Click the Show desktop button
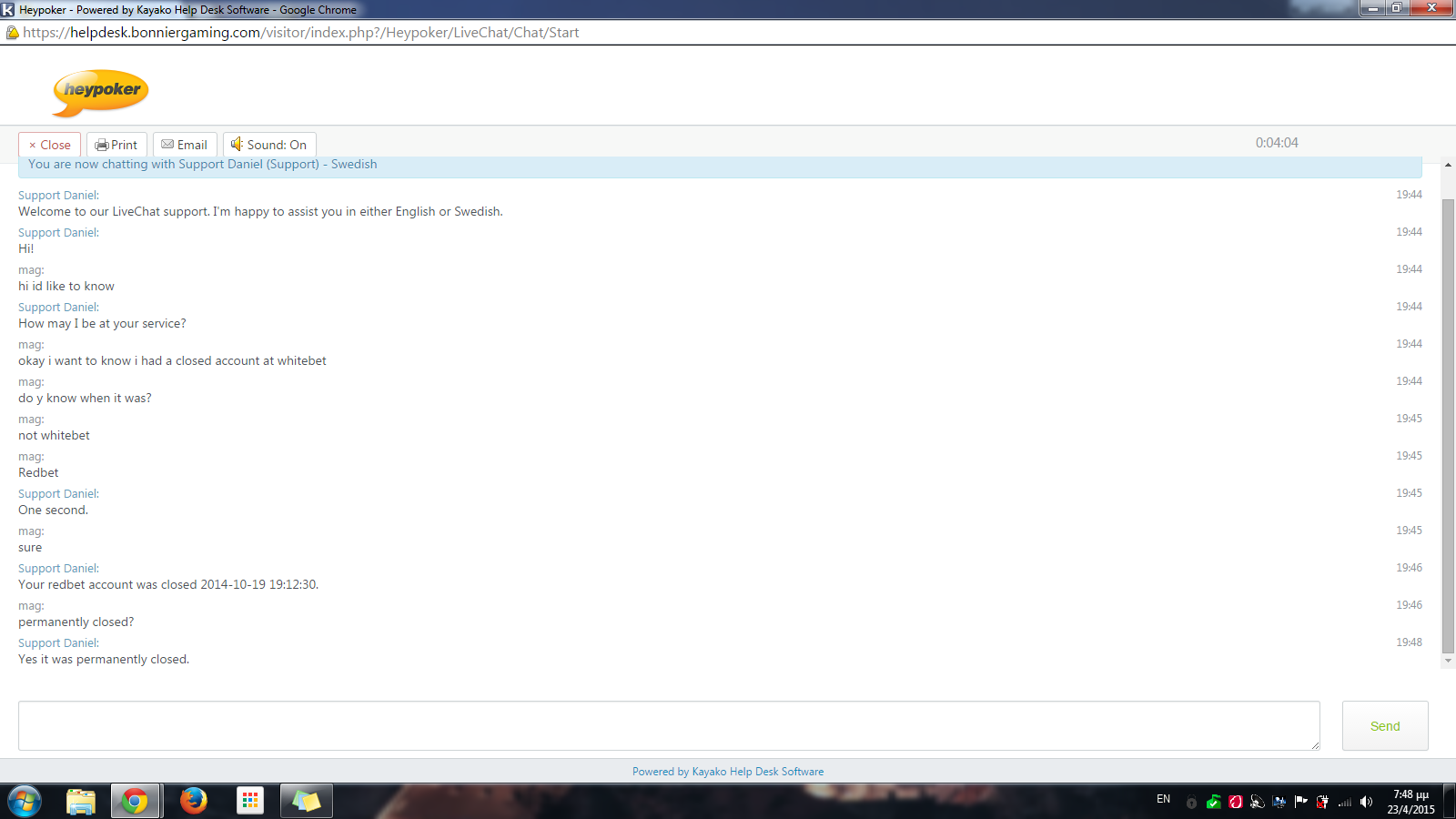The width and height of the screenshot is (1456, 819). 1449,802
